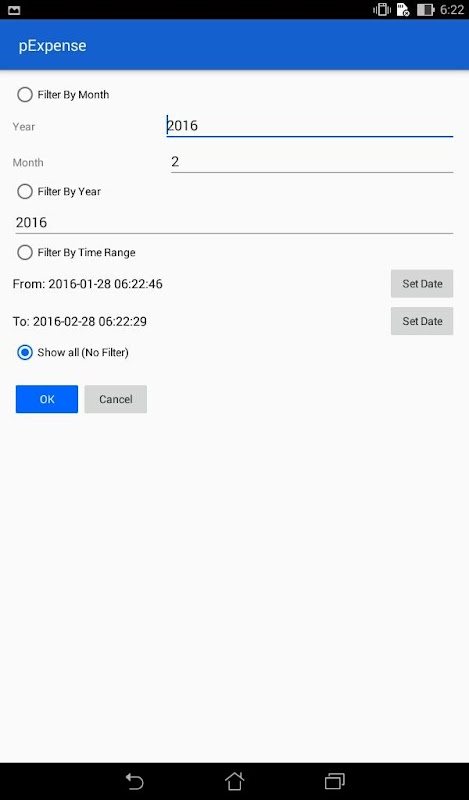Focus the Month input field showing 2
Image resolution: width=469 pixels, height=800 pixels.
tap(312, 162)
